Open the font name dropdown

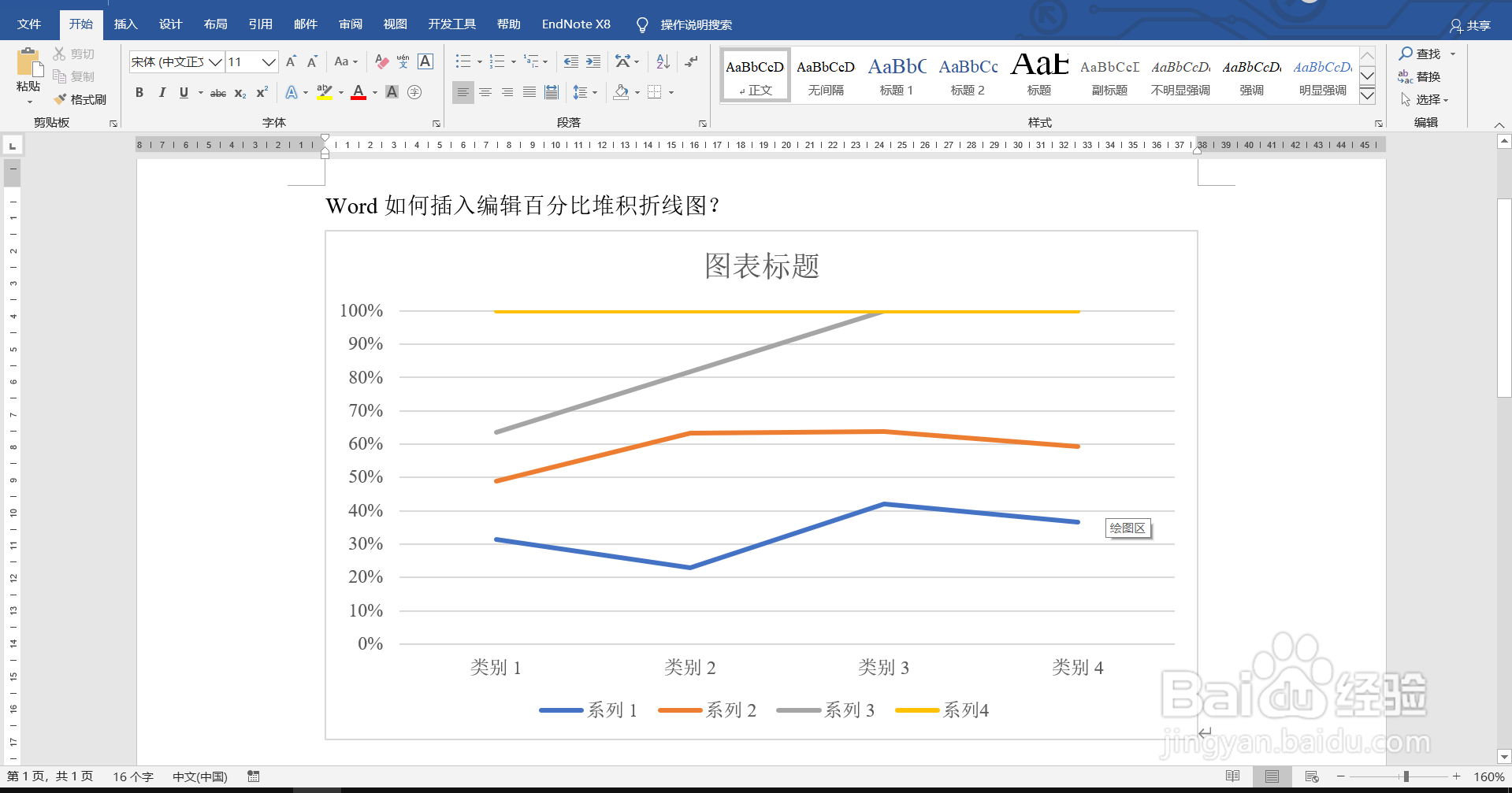pyautogui.click(x=215, y=61)
